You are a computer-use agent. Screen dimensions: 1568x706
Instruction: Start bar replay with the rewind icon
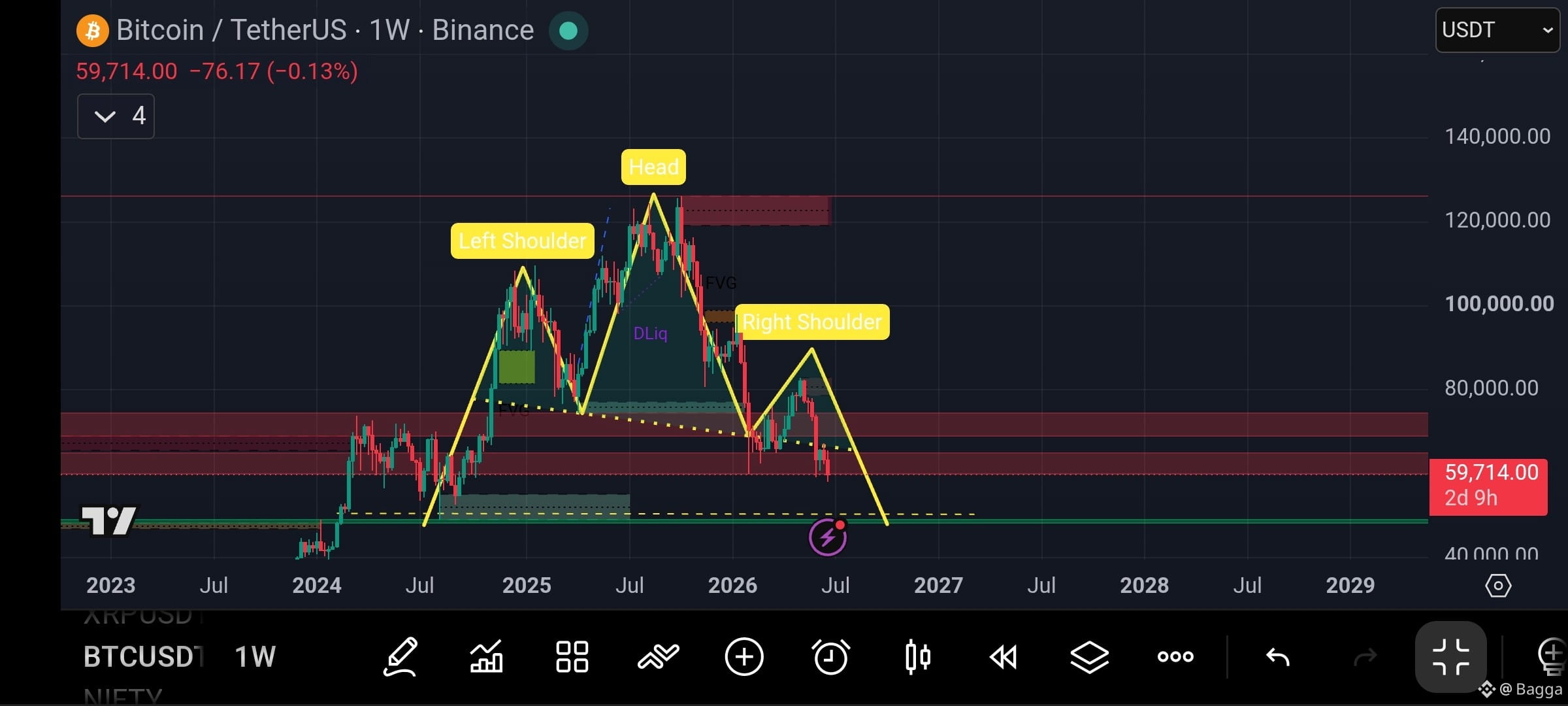[x=1003, y=656]
